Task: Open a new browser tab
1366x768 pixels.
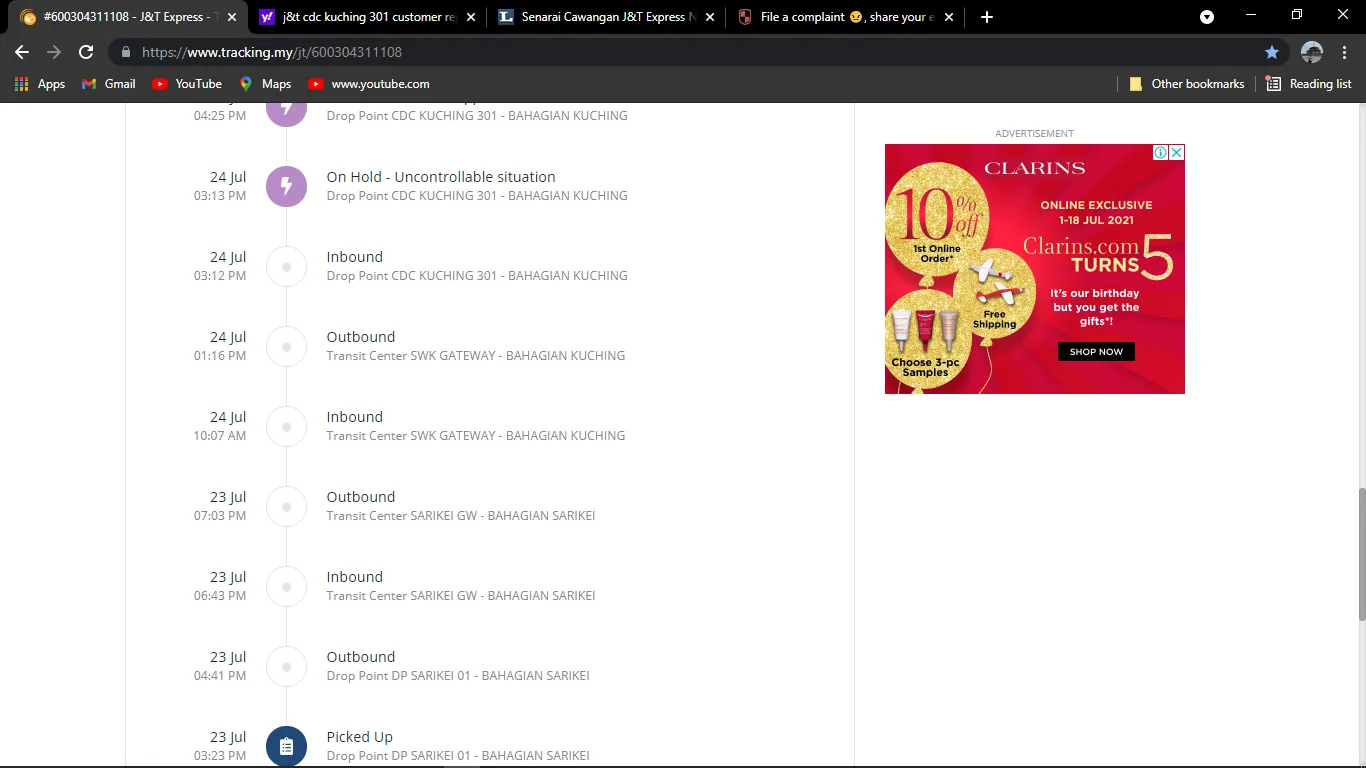Action: coord(987,17)
